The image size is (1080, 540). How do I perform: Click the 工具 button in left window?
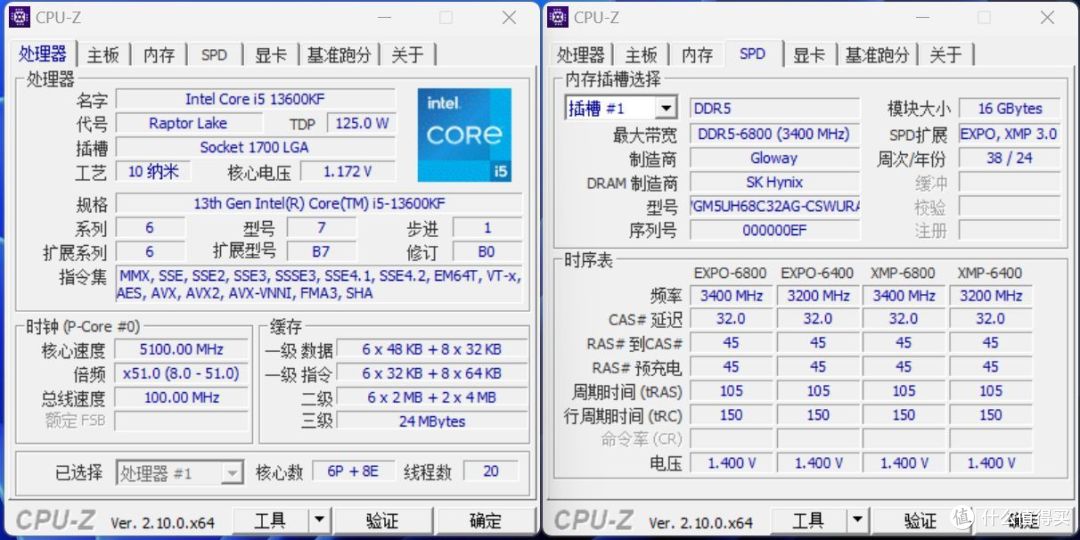[x=270, y=520]
